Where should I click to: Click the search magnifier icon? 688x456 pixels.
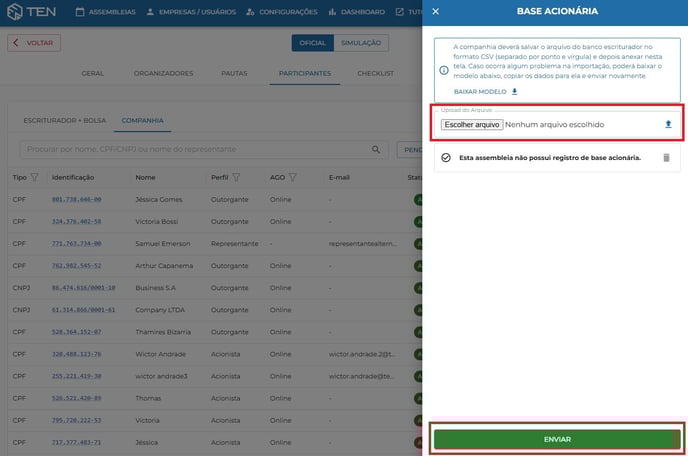coord(376,150)
